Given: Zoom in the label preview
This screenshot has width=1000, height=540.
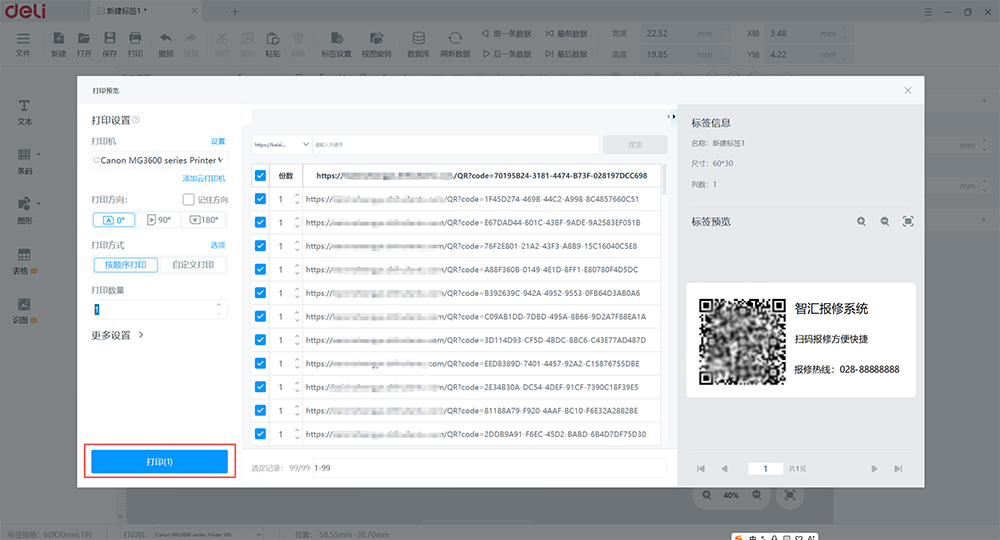Looking at the screenshot, I should pyautogui.click(x=861, y=222).
